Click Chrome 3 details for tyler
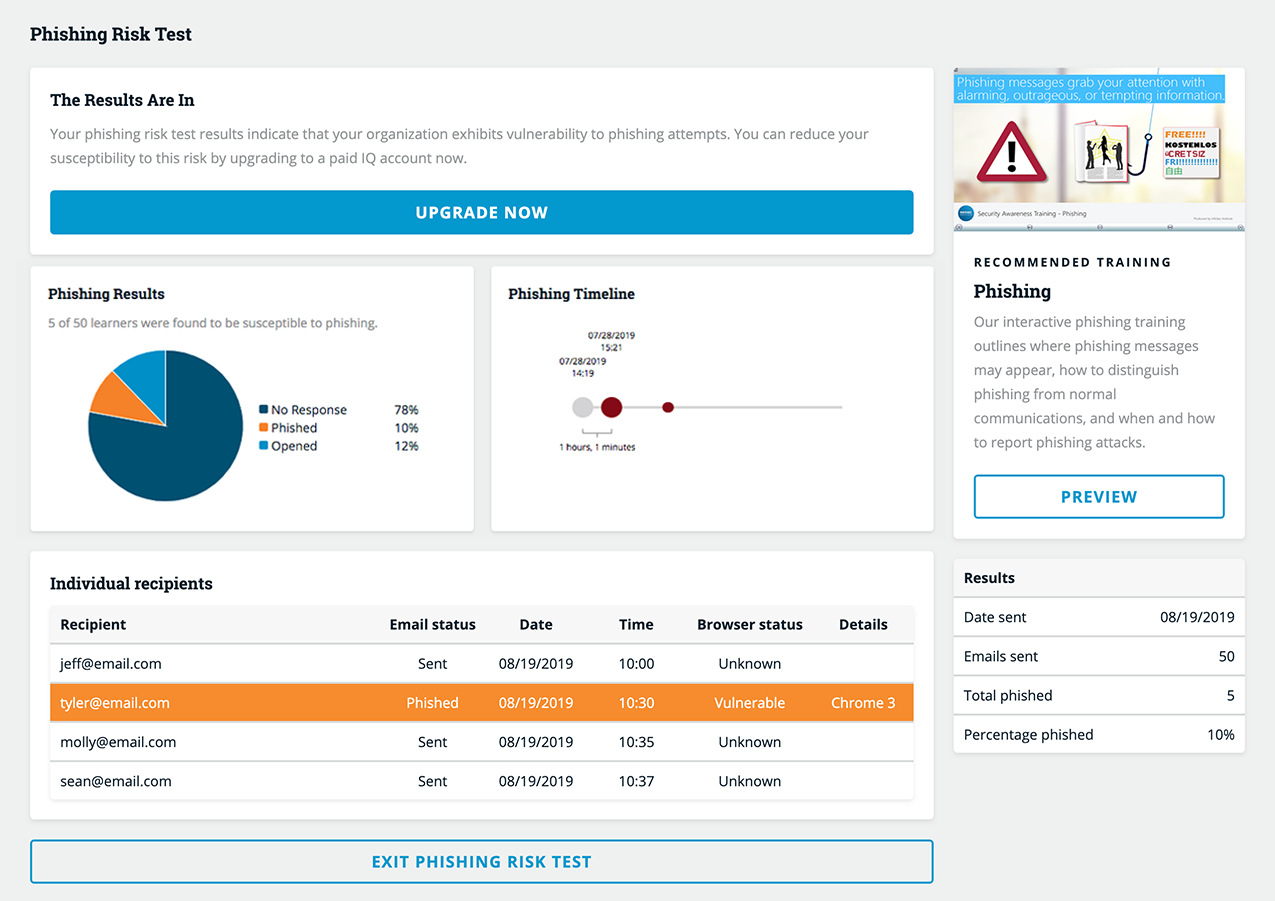1275x901 pixels. coord(863,703)
